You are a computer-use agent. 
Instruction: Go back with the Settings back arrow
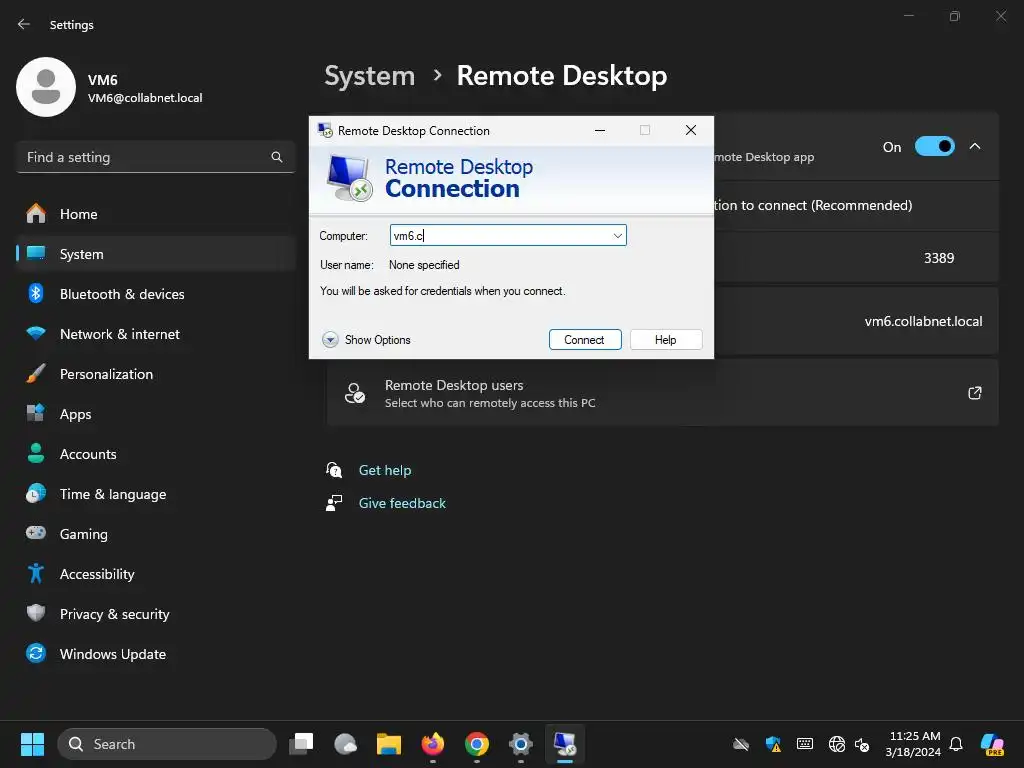pyautogui.click(x=24, y=24)
